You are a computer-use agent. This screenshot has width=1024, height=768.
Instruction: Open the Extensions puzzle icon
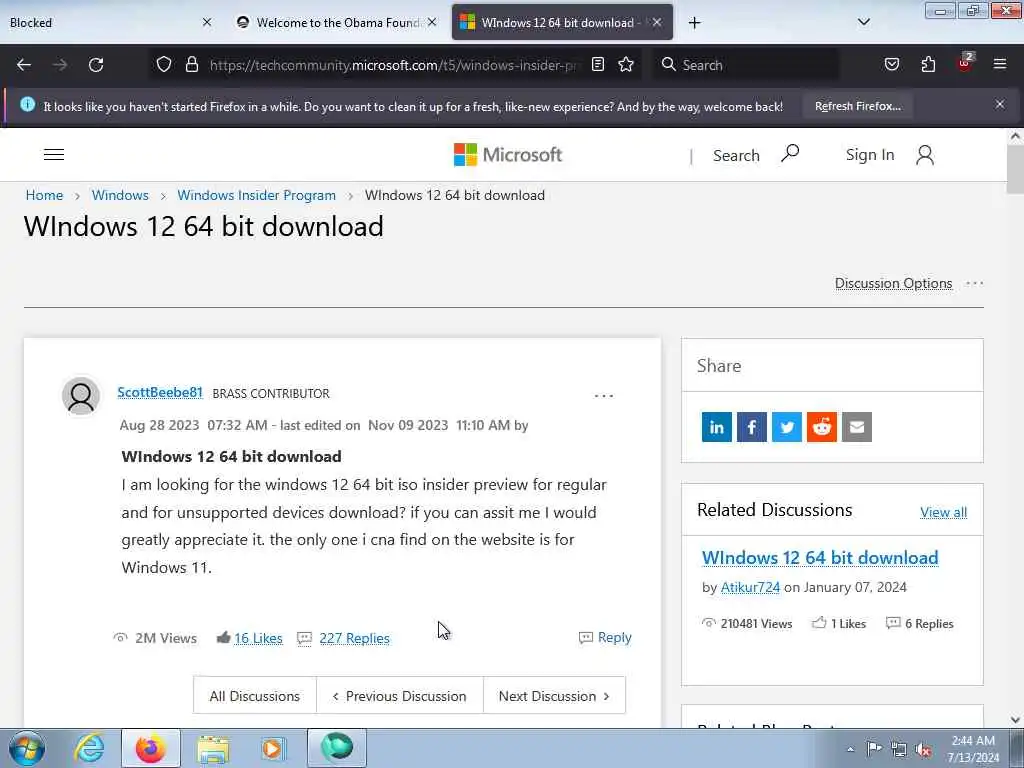(x=928, y=64)
